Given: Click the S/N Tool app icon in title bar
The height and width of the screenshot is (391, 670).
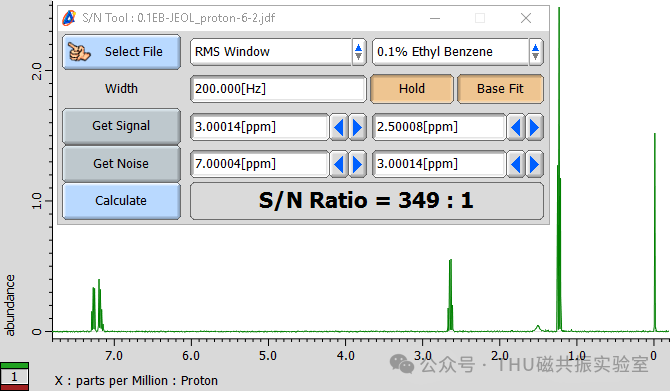Looking at the screenshot, I should coord(69,18).
